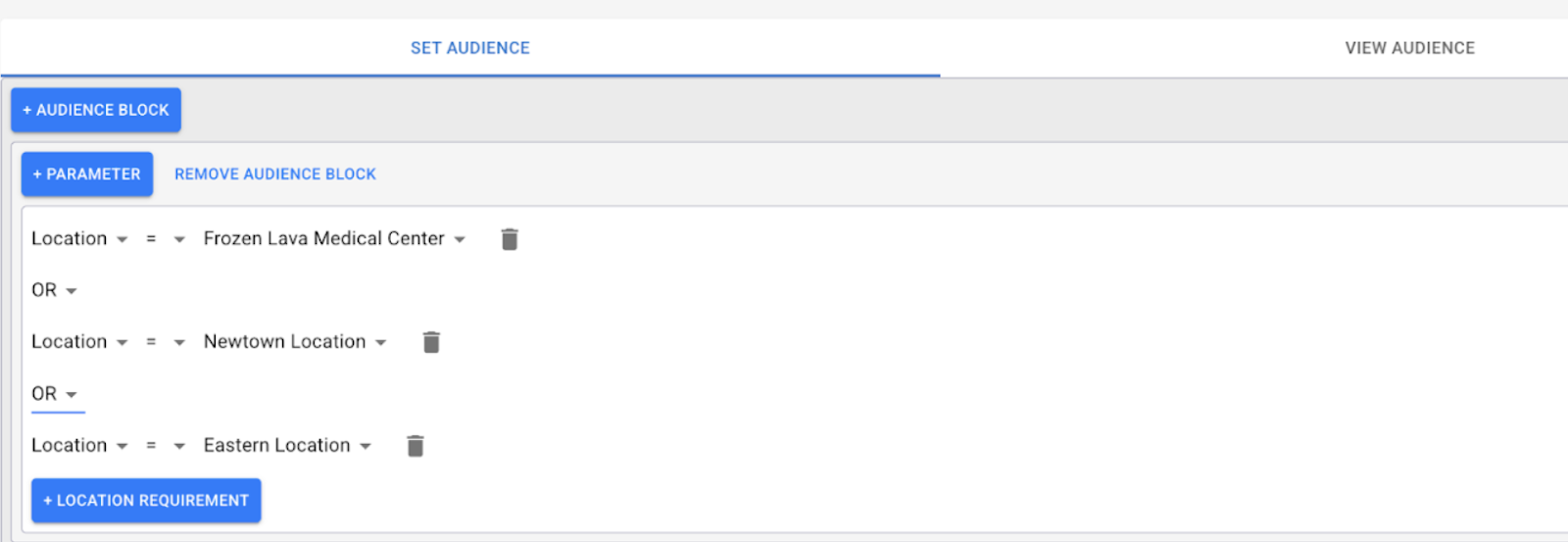Viewport: 1568px width, 542px height.
Task: Open the first OR operator dropdown
Action: click(54, 291)
